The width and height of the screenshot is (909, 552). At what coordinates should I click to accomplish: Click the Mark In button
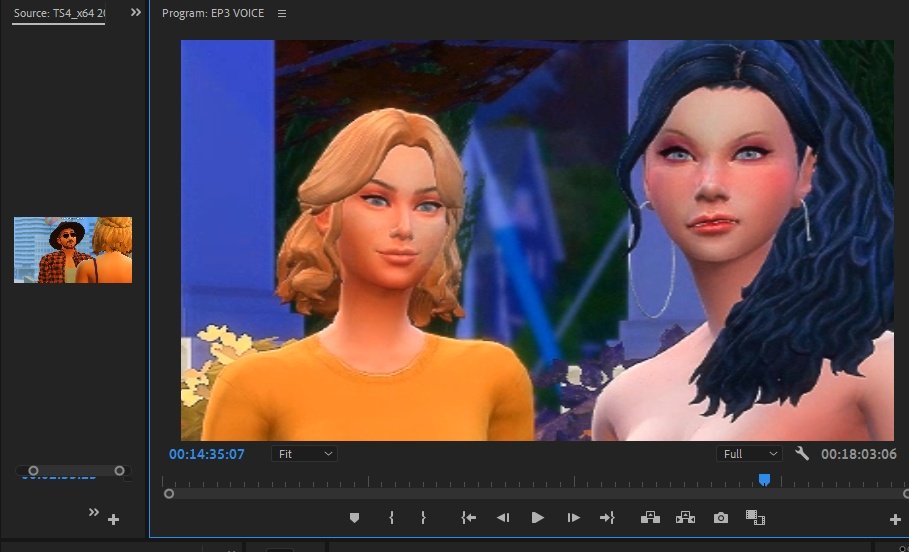pos(391,518)
